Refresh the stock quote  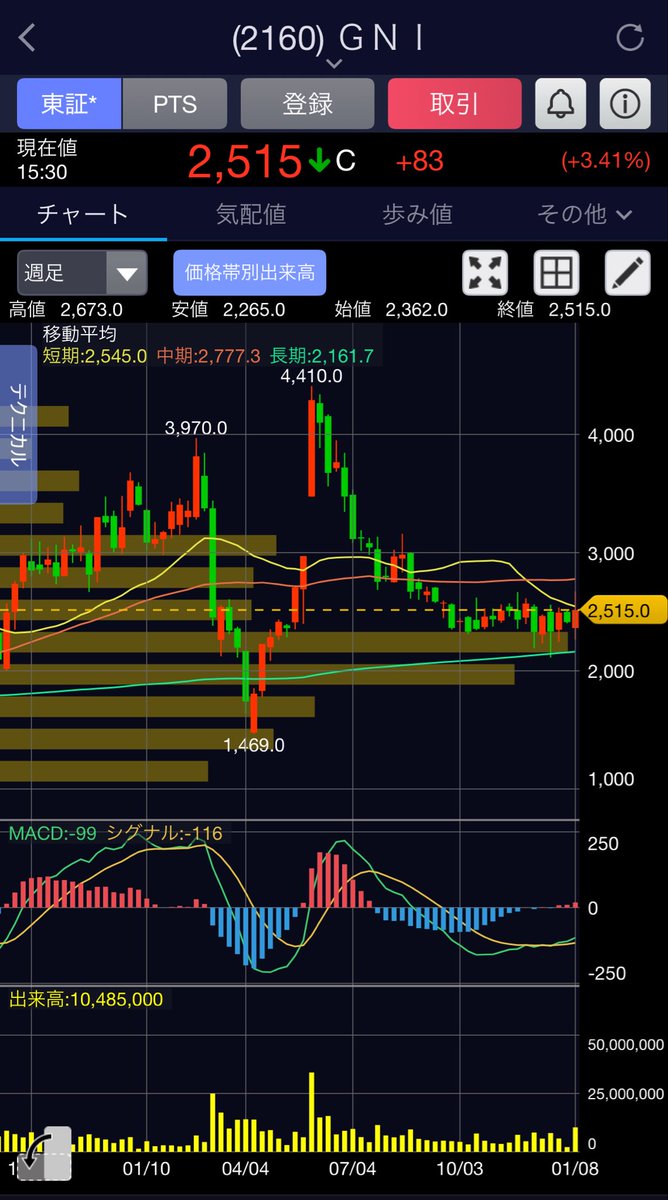[630, 39]
